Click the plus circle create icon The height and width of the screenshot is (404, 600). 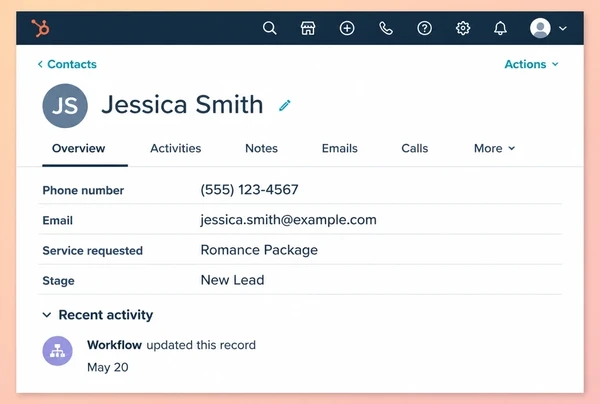[x=347, y=28]
